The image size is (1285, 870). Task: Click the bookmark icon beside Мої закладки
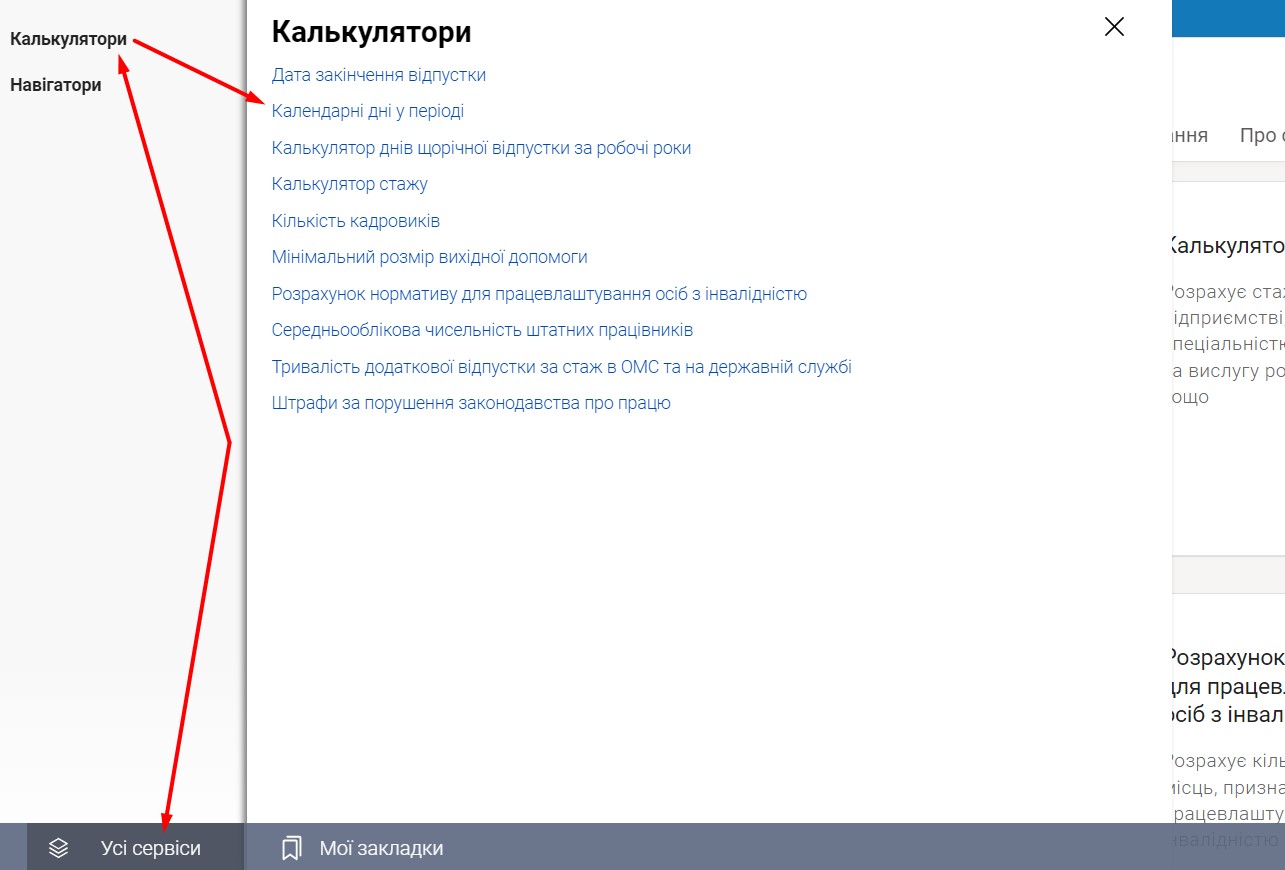click(x=291, y=848)
